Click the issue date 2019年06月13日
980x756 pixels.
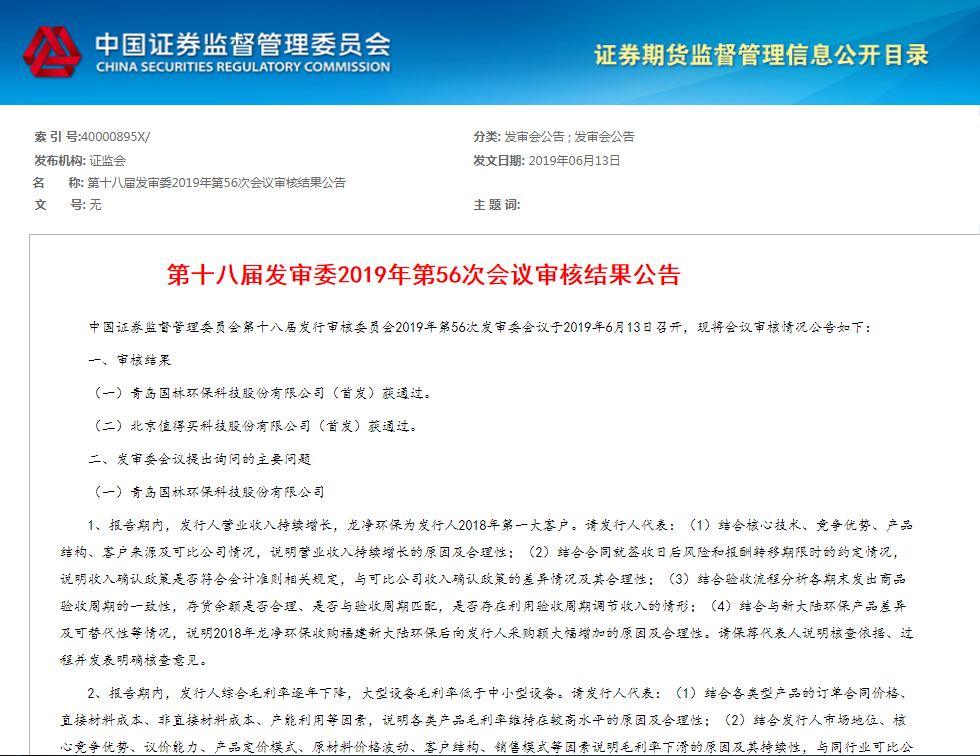click(574, 161)
